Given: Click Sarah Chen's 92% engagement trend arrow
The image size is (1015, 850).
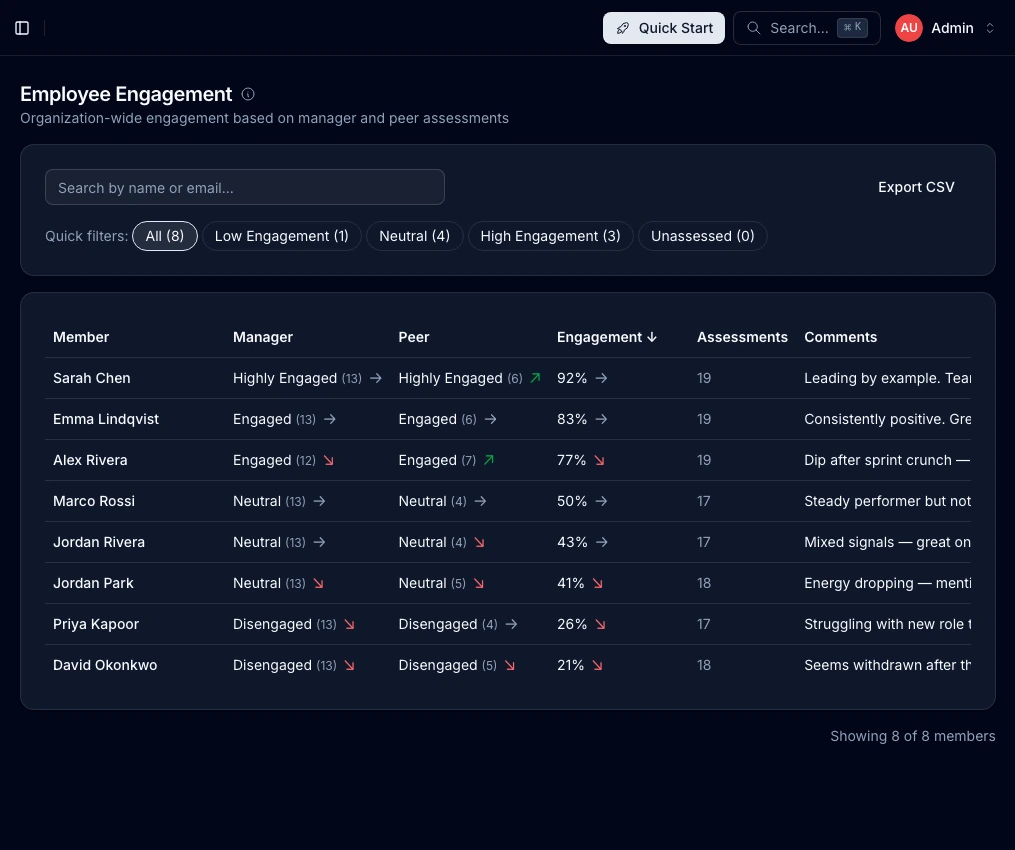Looking at the screenshot, I should pos(601,378).
